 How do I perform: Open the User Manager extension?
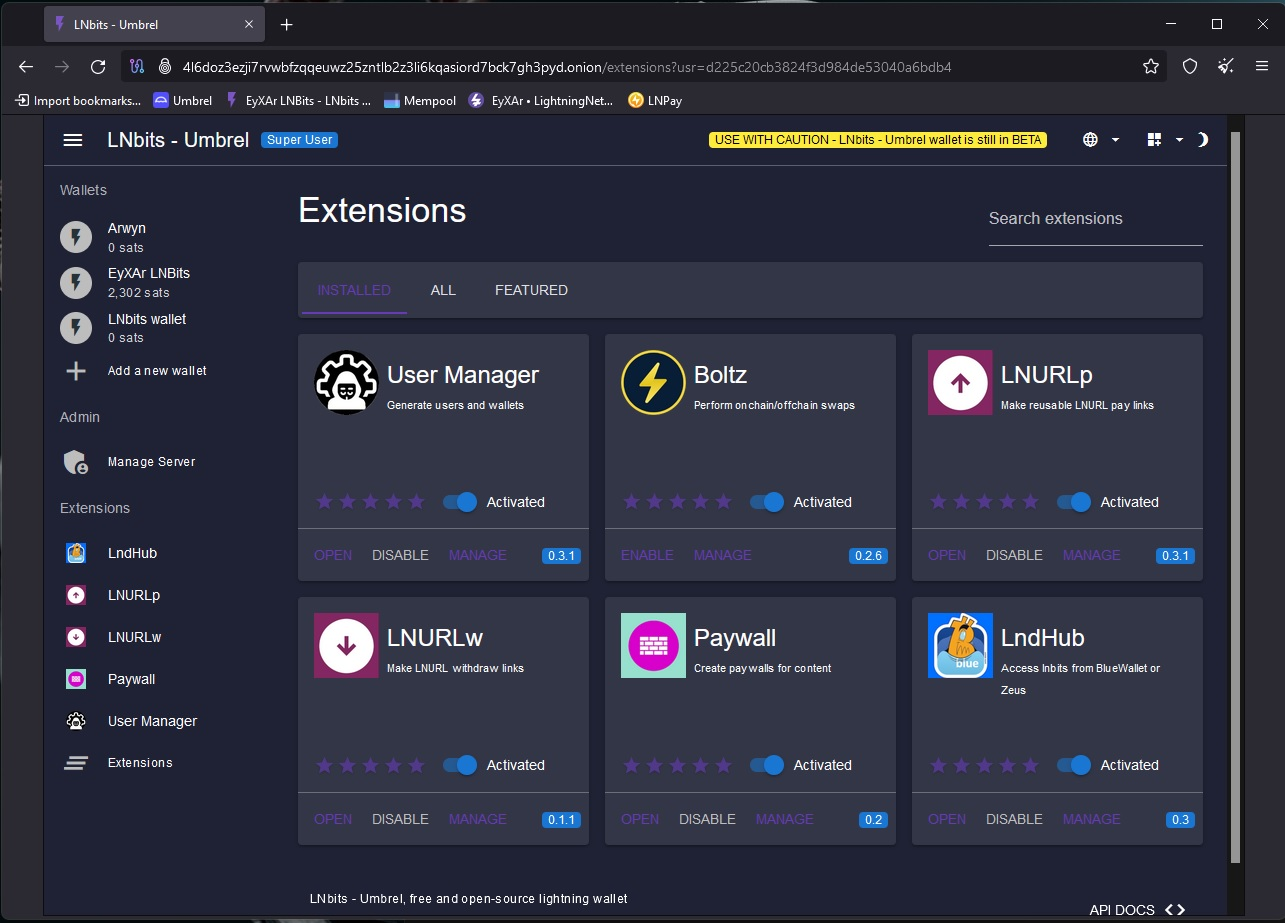(333, 555)
